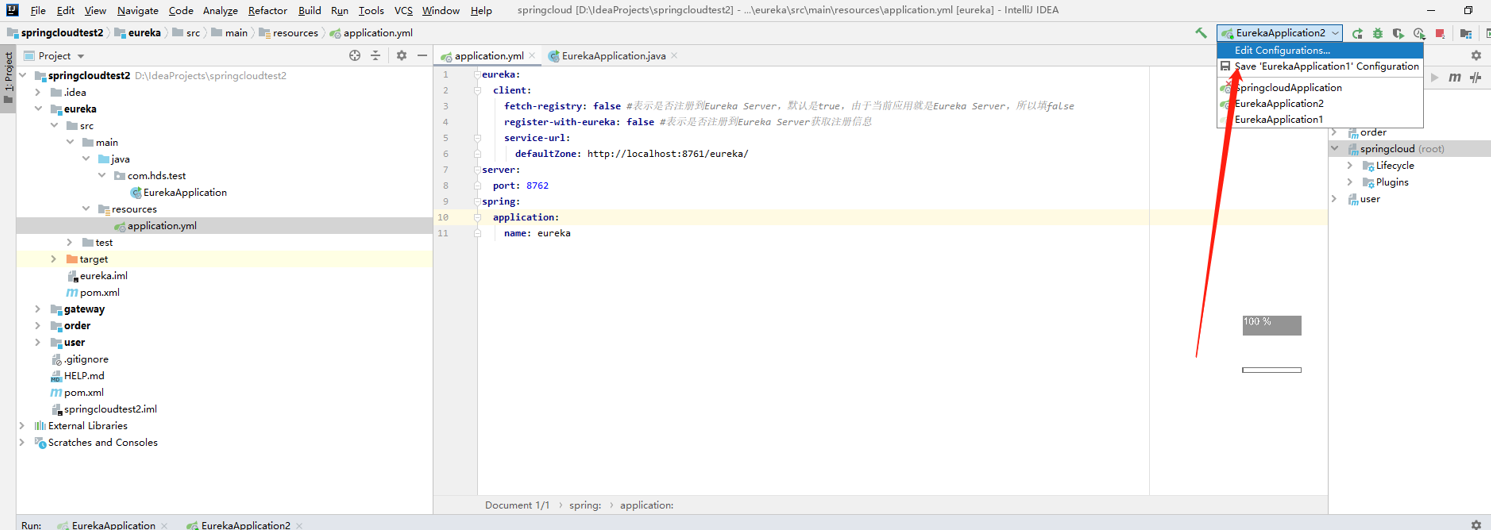Hide the Project panel with minus icon
This screenshot has height=530, width=1491.
pos(422,56)
